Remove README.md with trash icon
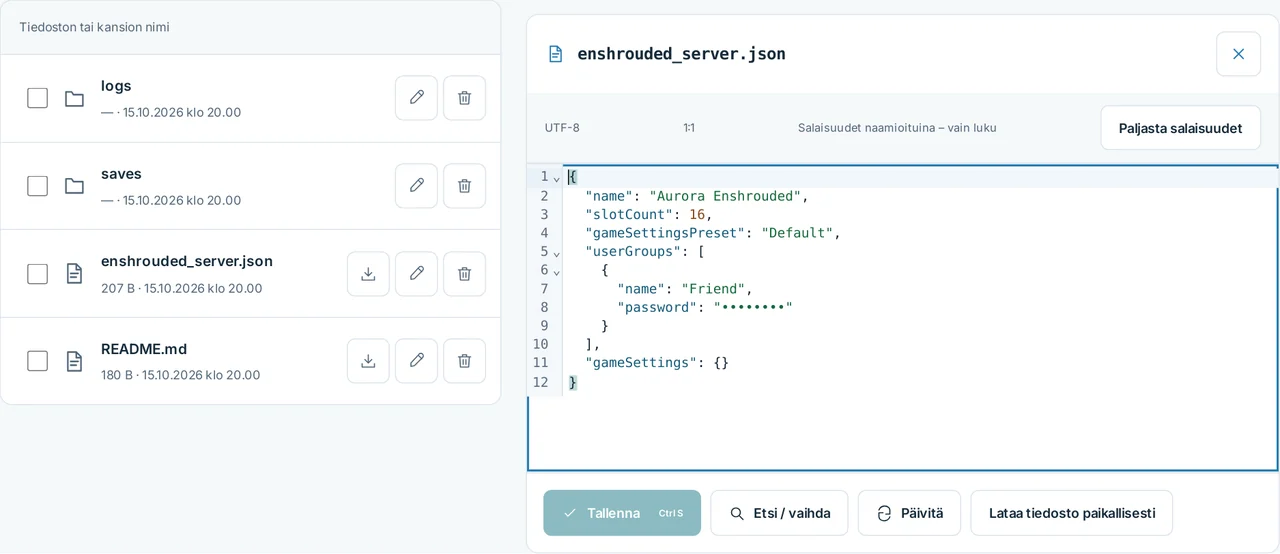The image size is (1280, 554). point(464,361)
